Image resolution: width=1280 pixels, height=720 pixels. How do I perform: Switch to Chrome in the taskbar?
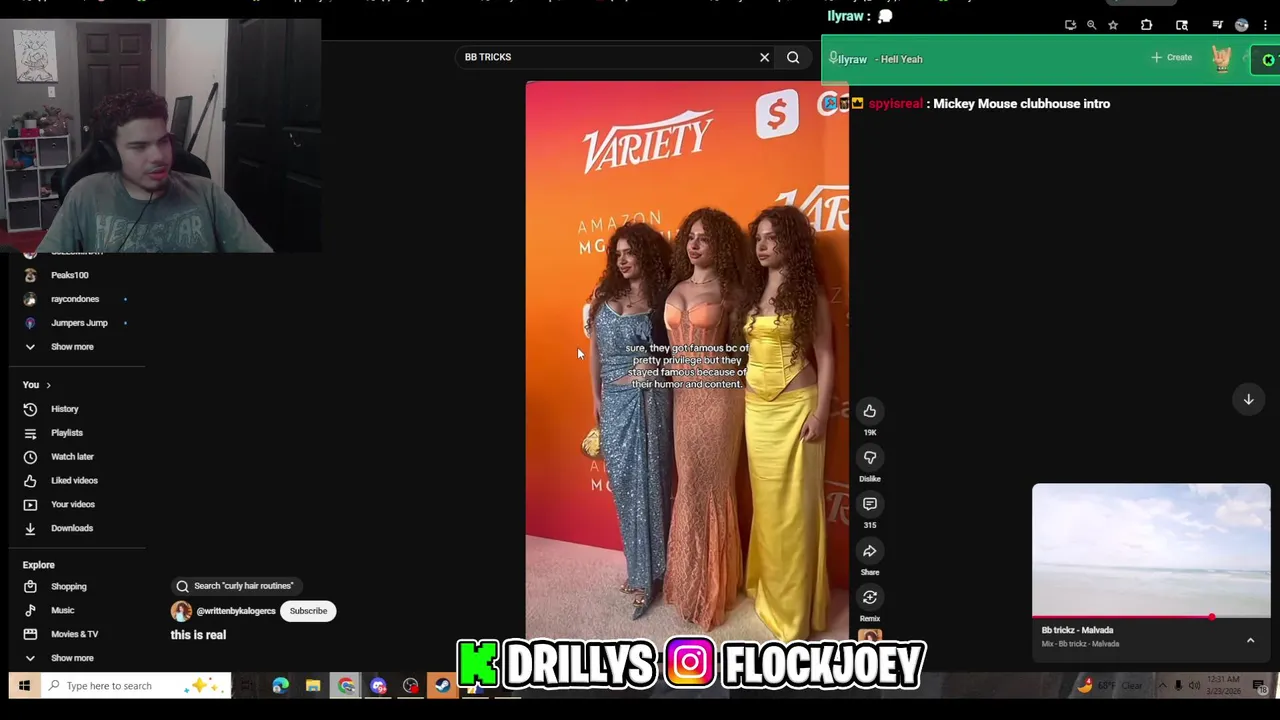(346, 686)
